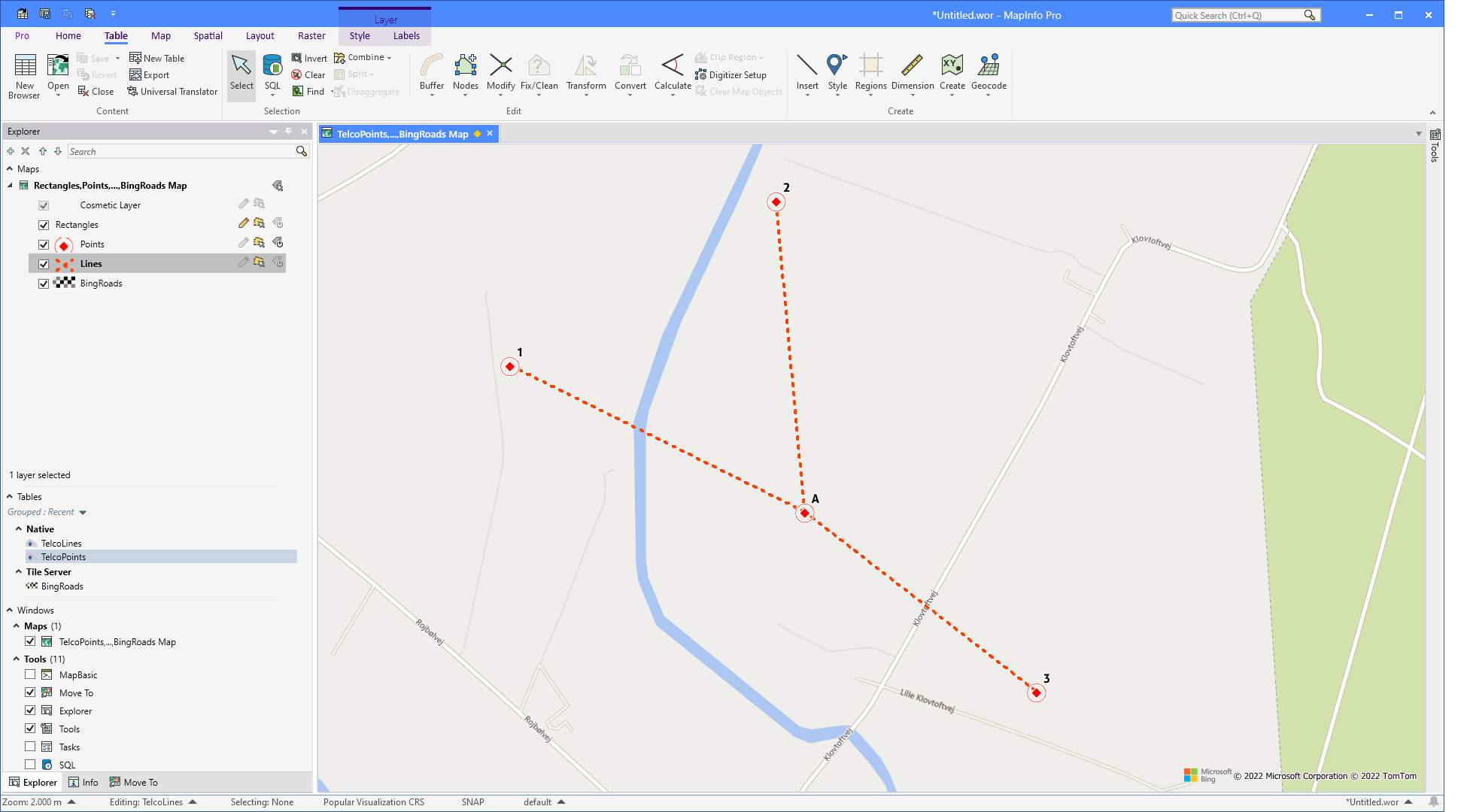Enable the MapBasic tool checkbox
The height and width of the screenshot is (812, 1470).
30,674
